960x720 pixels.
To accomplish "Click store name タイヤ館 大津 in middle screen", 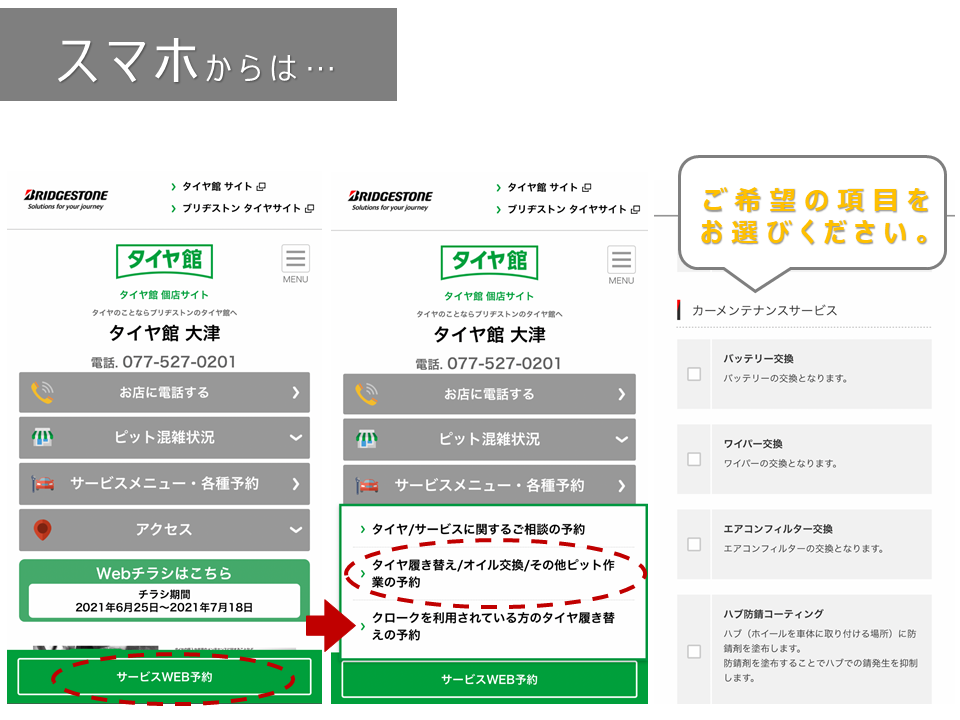I will pyautogui.click(x=489, y=335).
